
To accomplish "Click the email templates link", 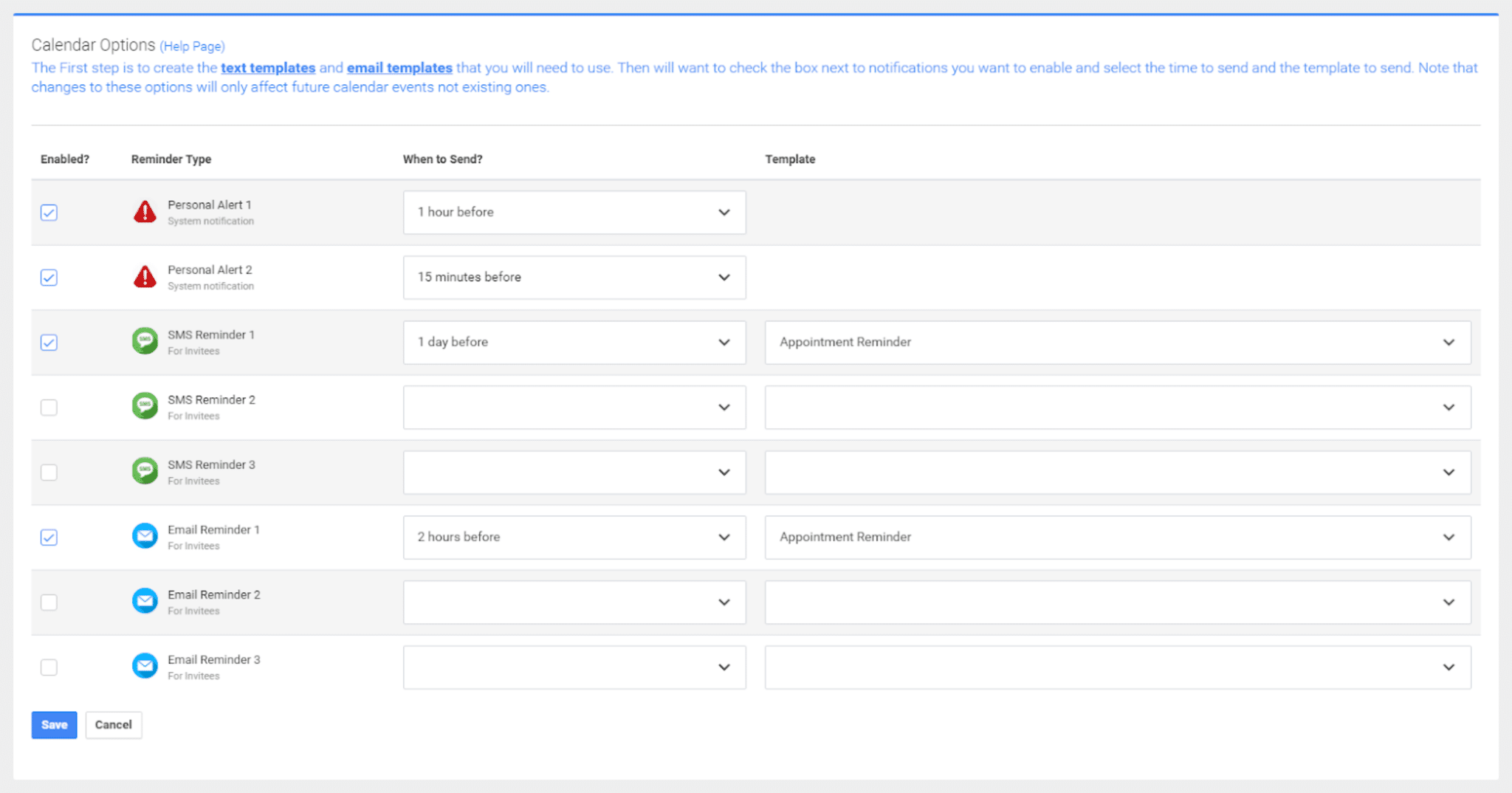I will (x=399, y=67).
